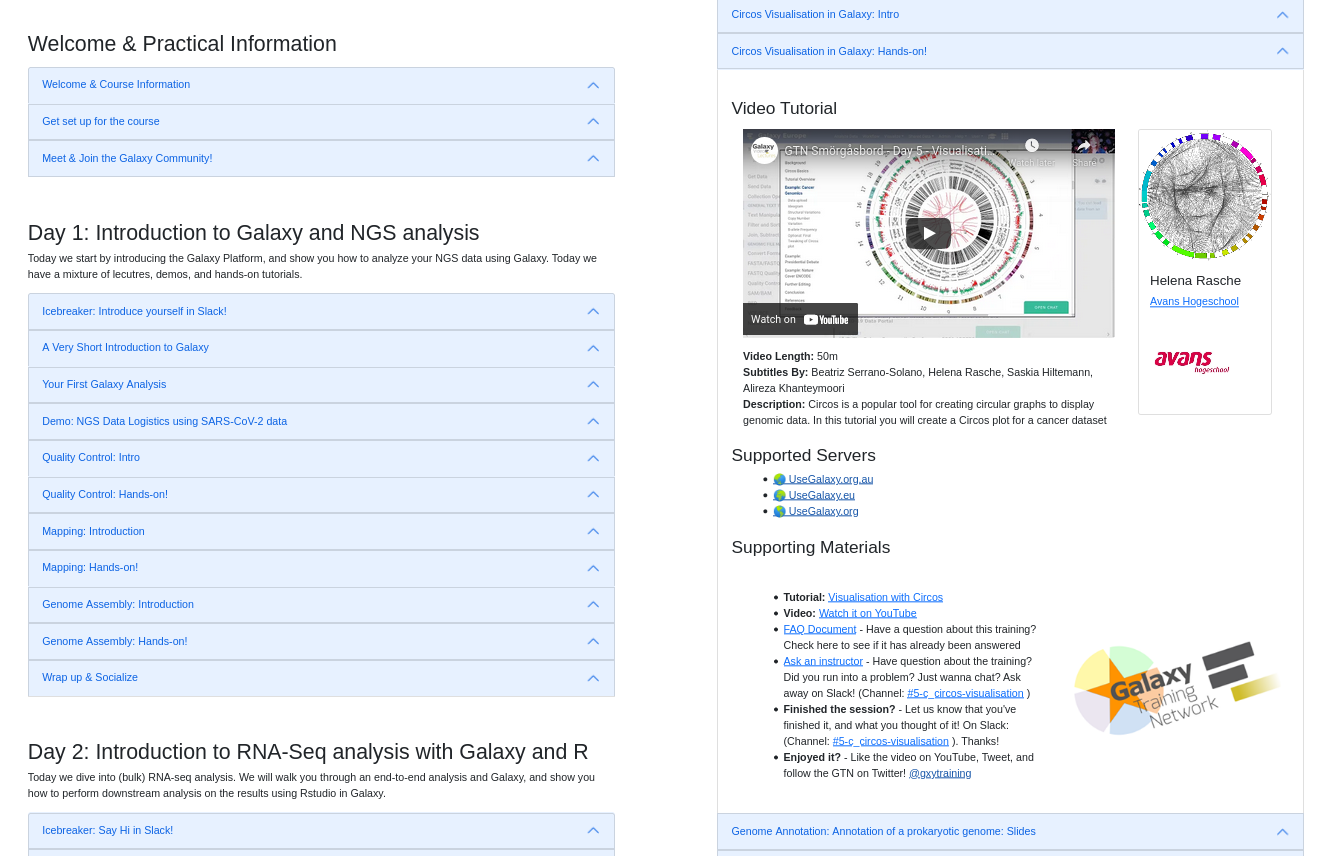Toggle chevron for Genome Assembly: Hands-on

click(x=593, y=642)
